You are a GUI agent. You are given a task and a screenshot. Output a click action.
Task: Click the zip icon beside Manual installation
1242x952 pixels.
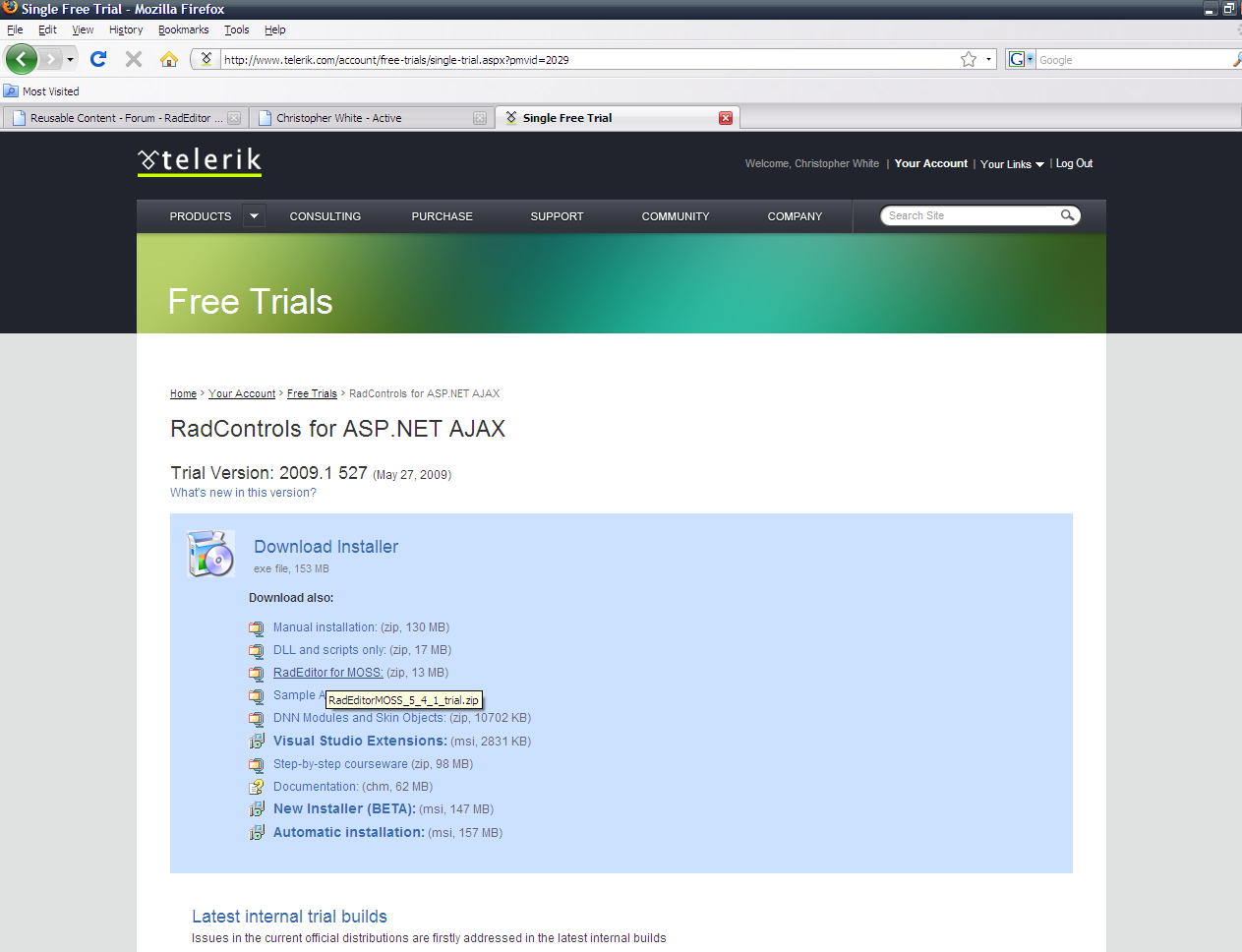tap(257, 627)
